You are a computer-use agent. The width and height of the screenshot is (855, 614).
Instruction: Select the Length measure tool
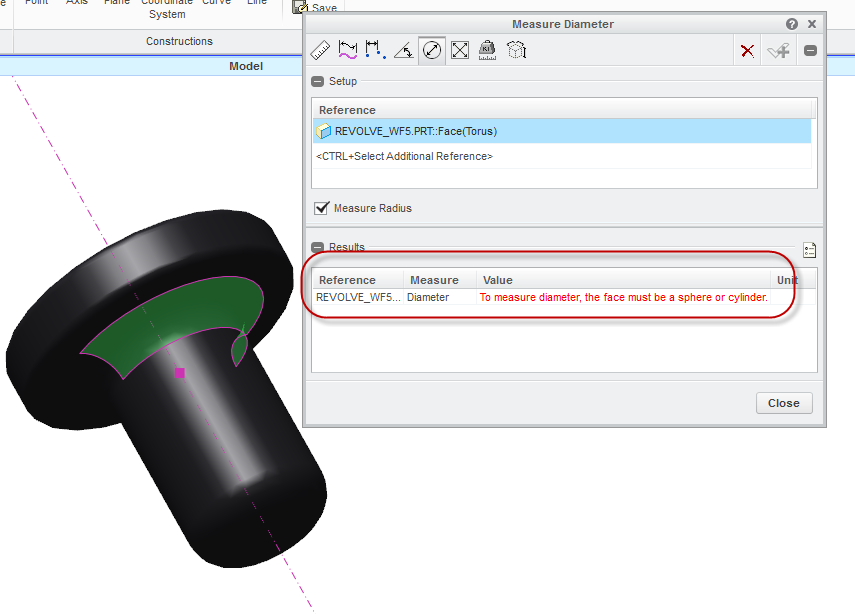[x=320, y=49]
